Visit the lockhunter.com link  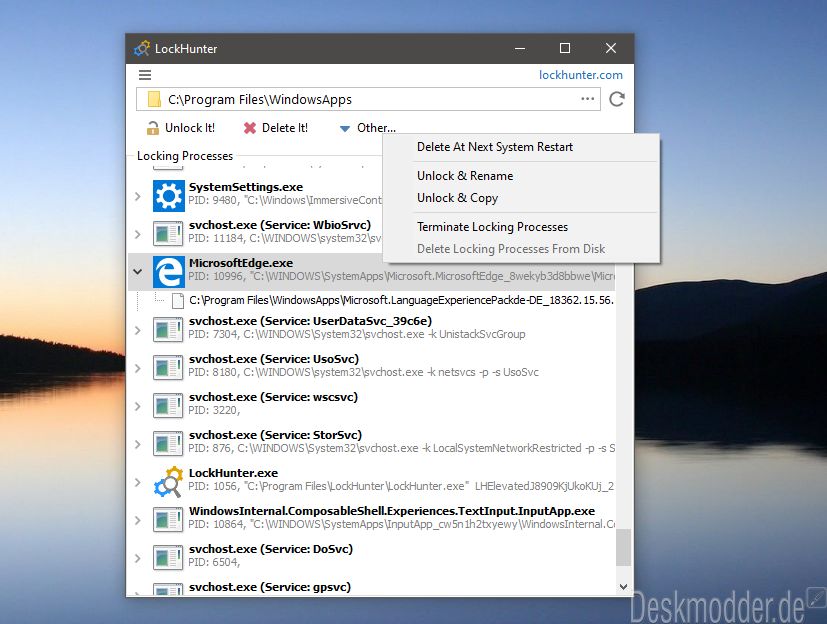click(581, 75)
